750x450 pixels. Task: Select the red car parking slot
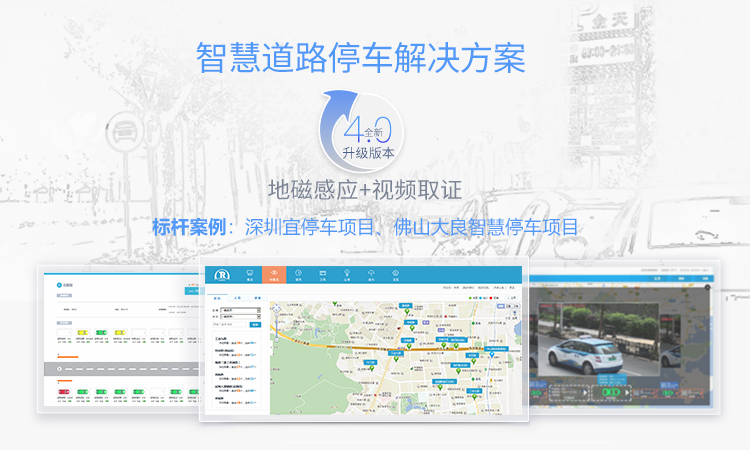64,392
